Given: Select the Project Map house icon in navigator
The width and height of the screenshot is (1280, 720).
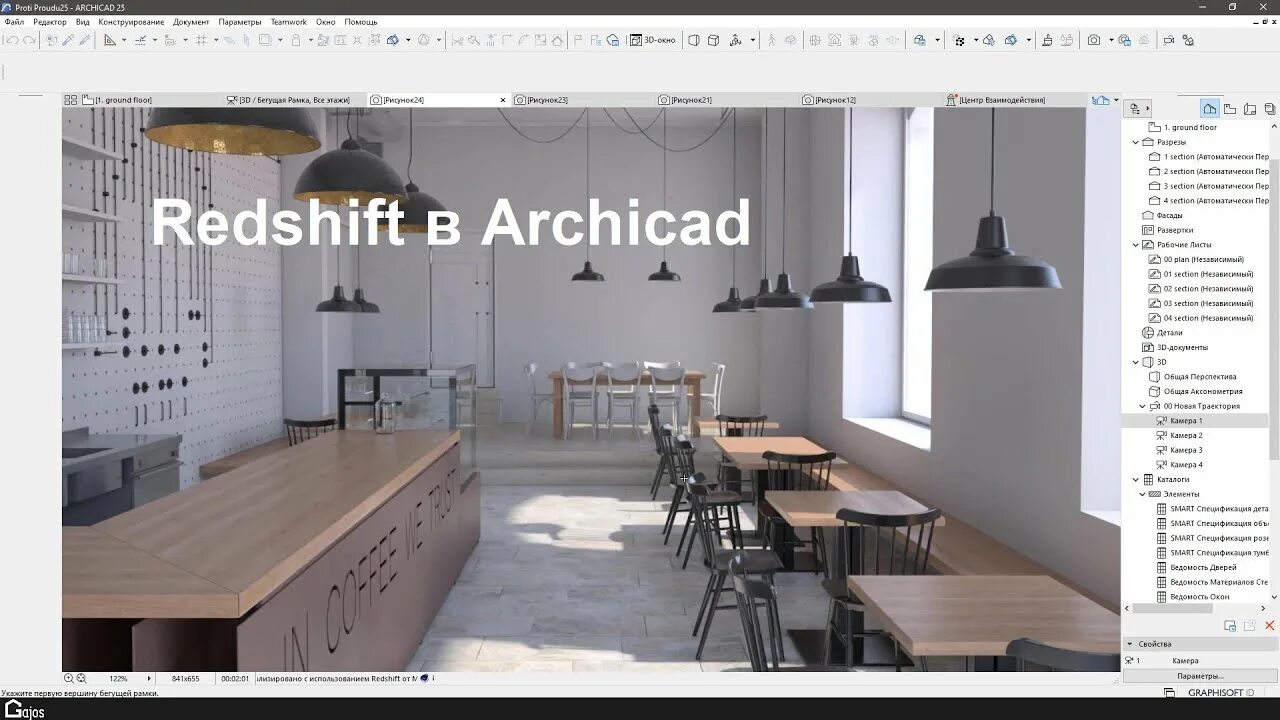Looking at the screenshot, I should (1210, 108).
